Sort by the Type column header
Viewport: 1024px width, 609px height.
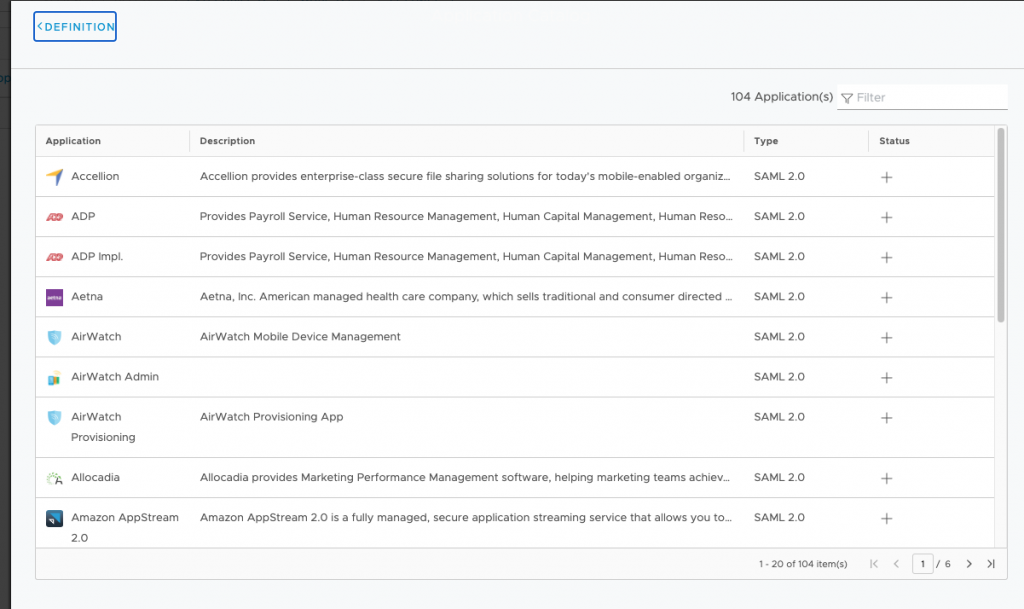pos(766,141)
